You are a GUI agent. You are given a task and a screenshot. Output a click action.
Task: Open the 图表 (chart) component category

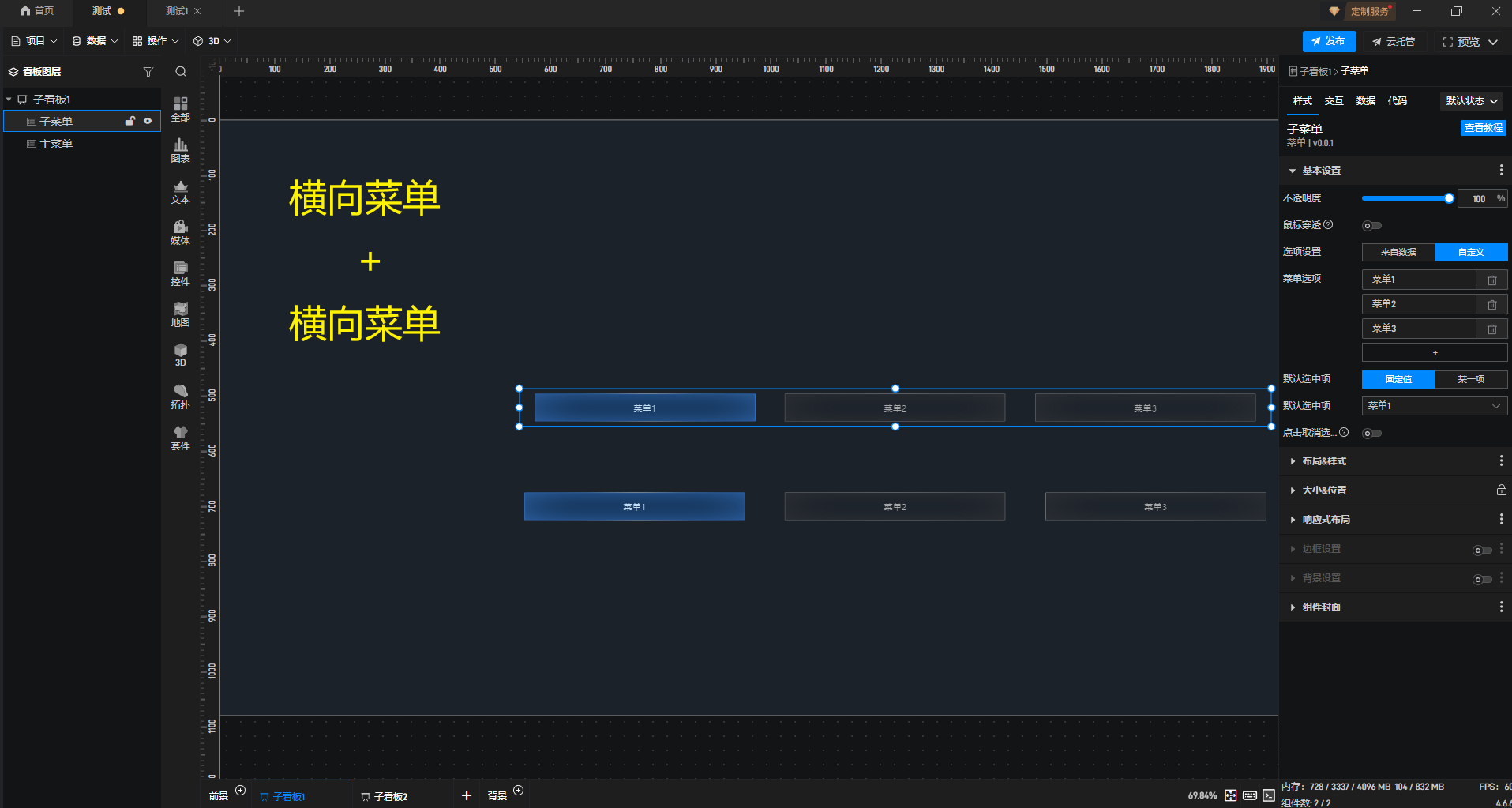(x=180, y=150)
